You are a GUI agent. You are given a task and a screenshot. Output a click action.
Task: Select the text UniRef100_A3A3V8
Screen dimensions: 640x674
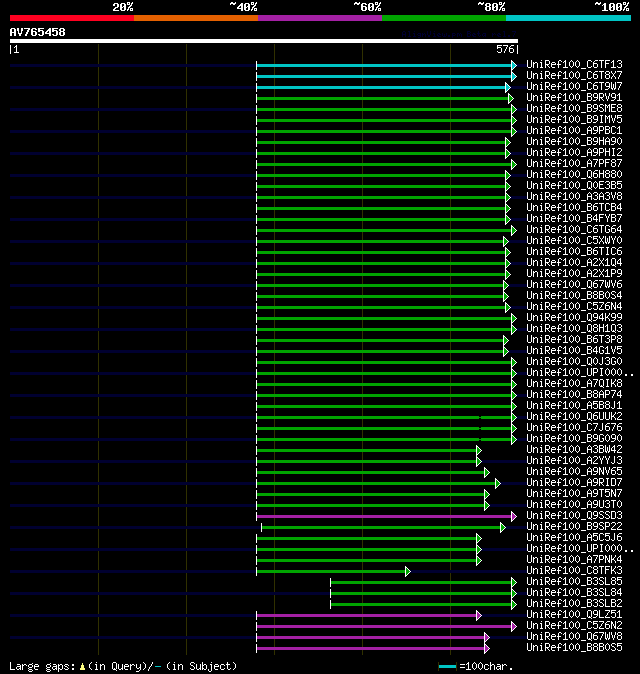coord(574,196)
